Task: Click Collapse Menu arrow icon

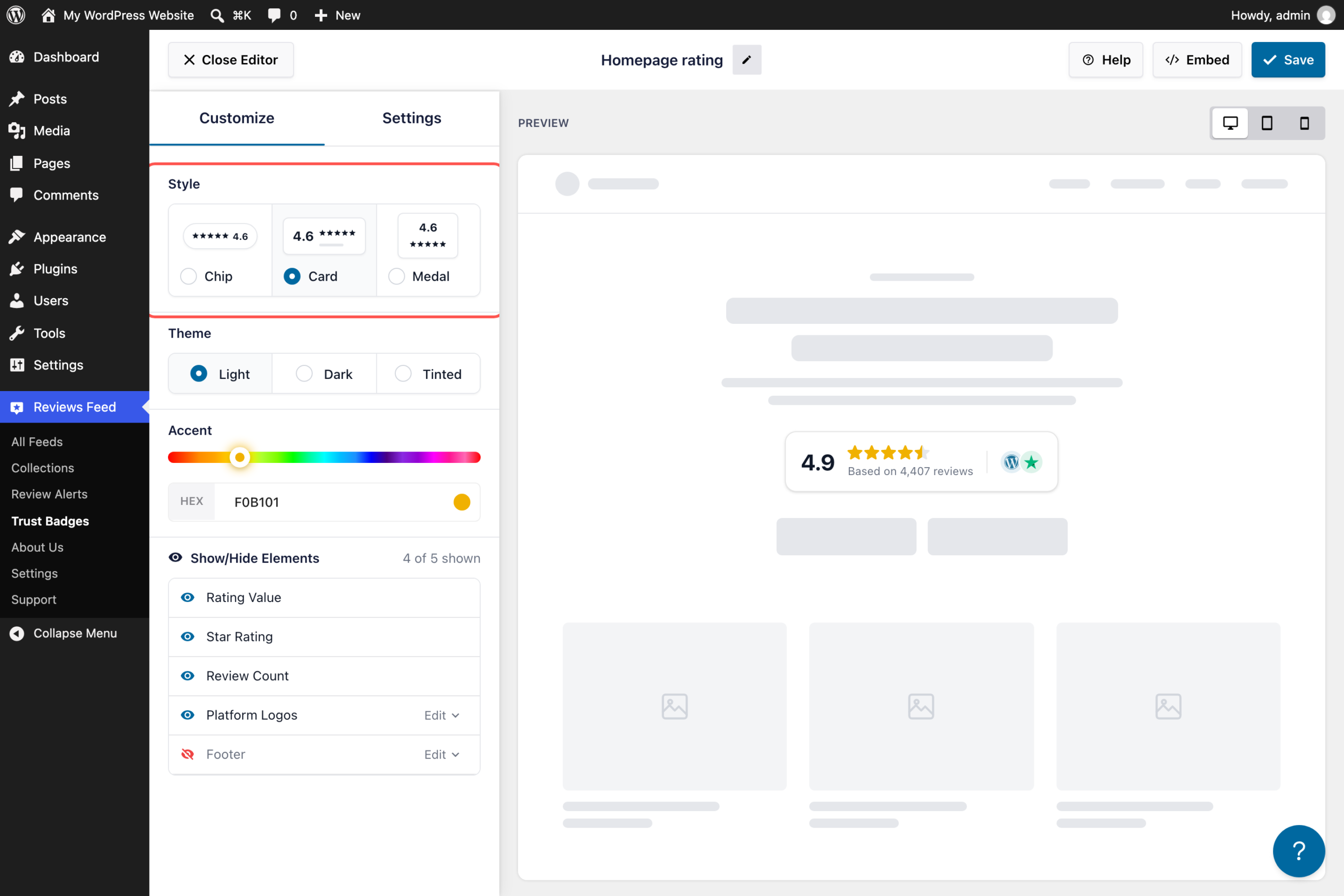Action: tap(17, 633)
